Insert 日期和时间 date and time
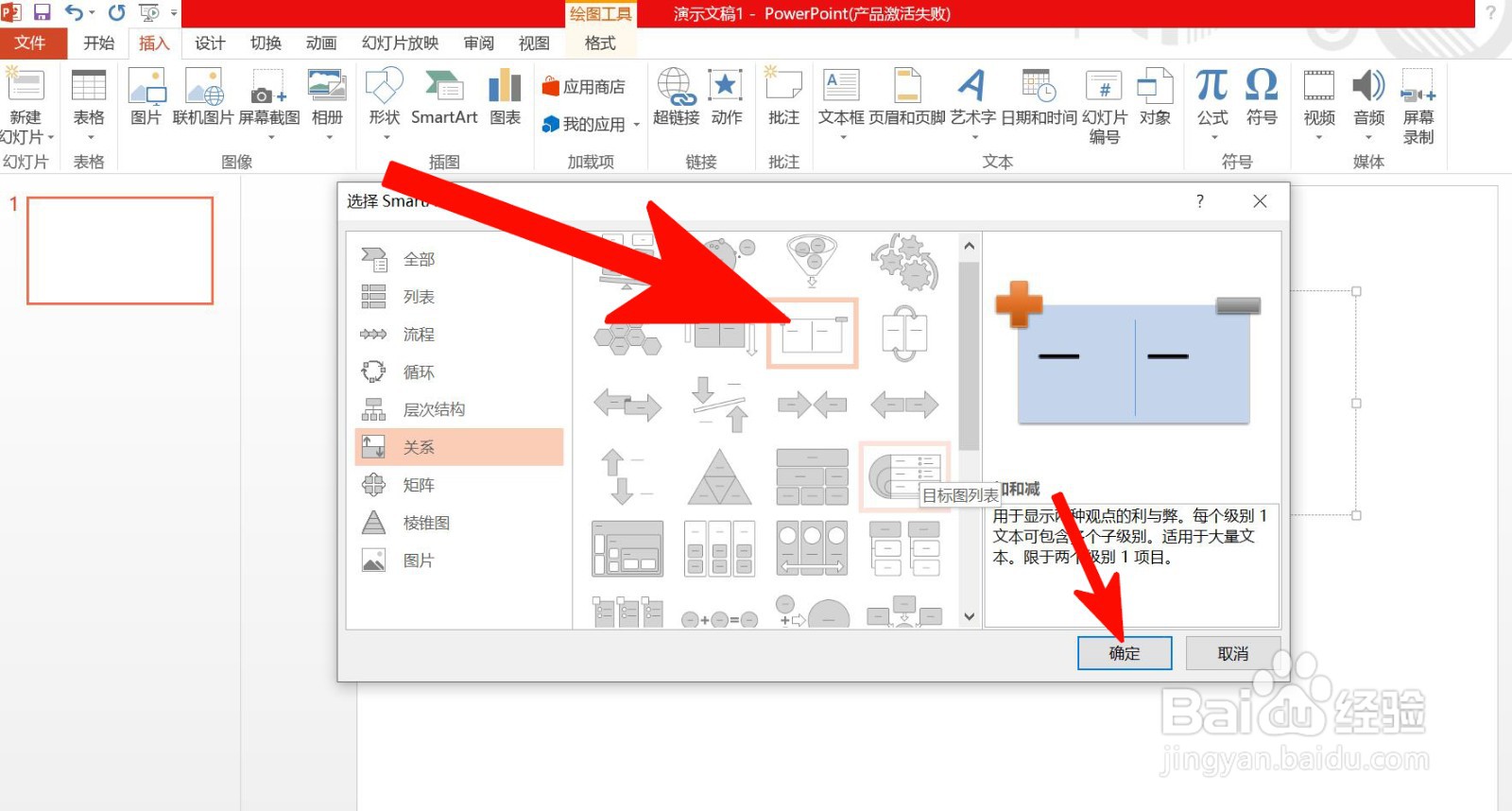The width and height of the screenshot is (1512, 811). [x=1039, y=97]
